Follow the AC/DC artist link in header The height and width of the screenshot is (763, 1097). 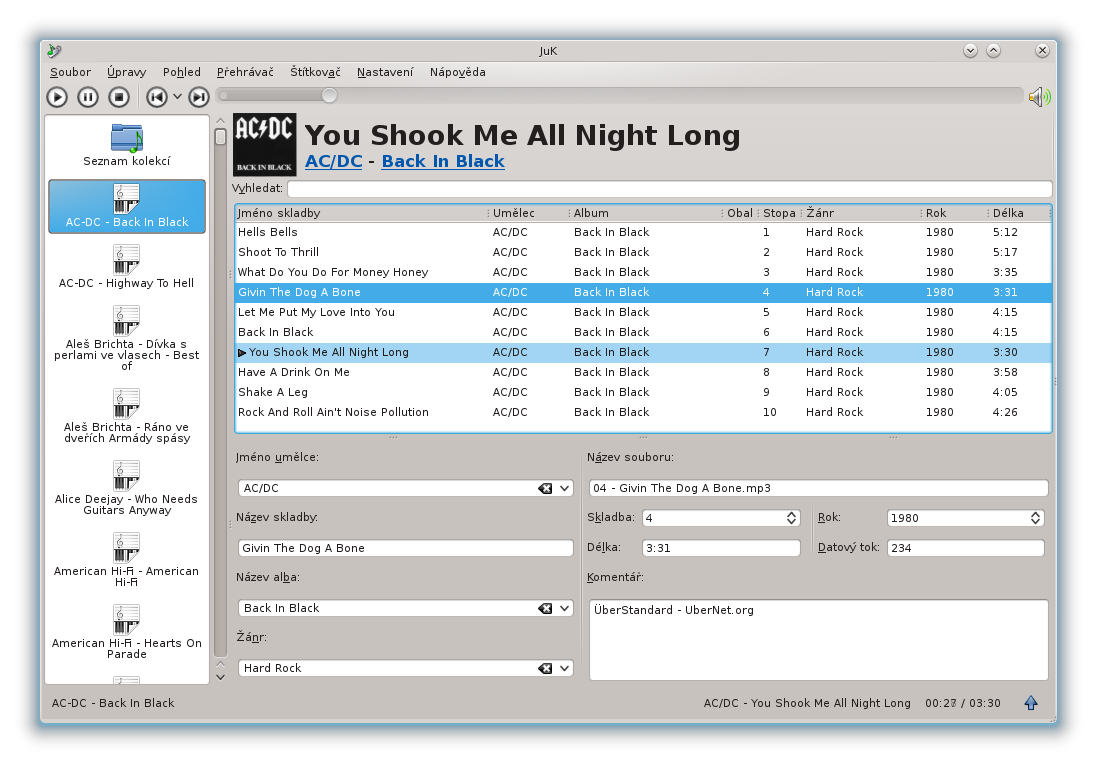click(x=334, y=162)
